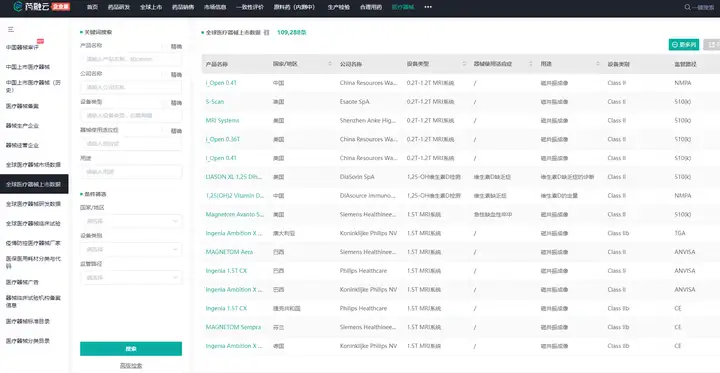Screen dimensions: 720x373
Task: Open the 设备类别 filter dropdown
Action: [x=131, y=249]
